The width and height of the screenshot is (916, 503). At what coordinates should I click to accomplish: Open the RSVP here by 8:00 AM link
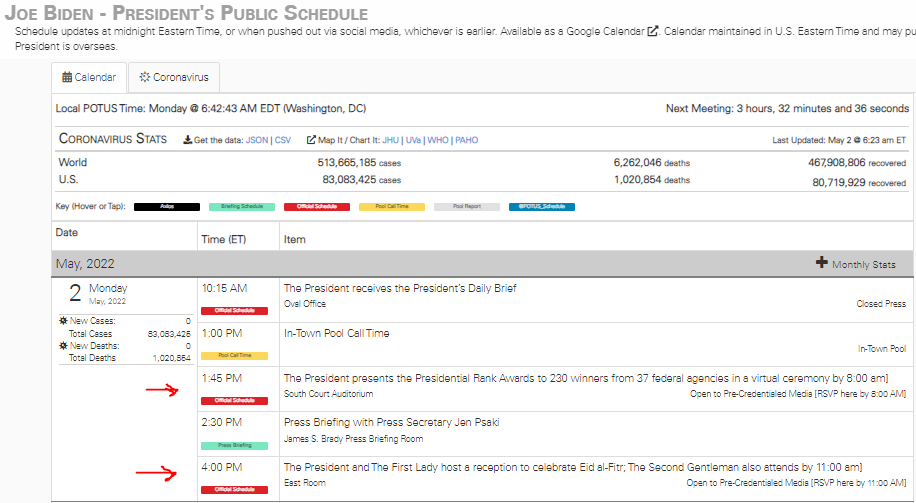(x=861, y=394)
